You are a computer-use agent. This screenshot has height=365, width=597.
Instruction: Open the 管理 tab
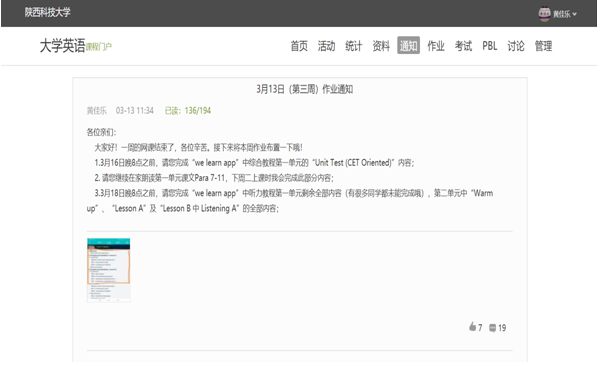(543, 46)
